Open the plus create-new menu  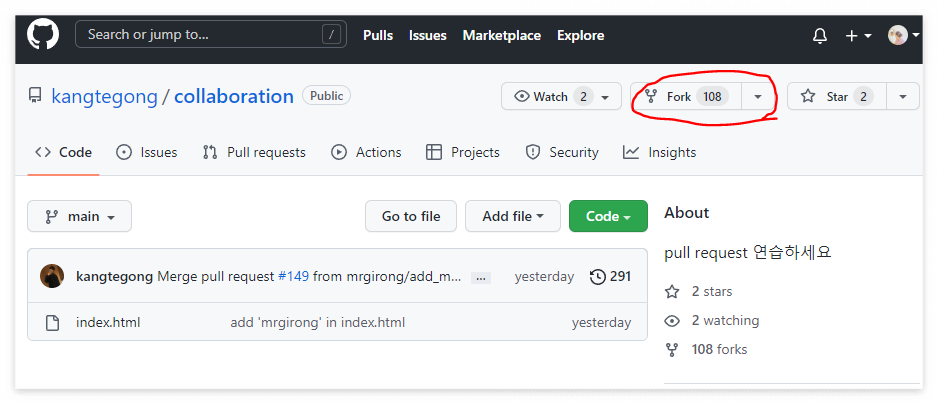point(858,36)
